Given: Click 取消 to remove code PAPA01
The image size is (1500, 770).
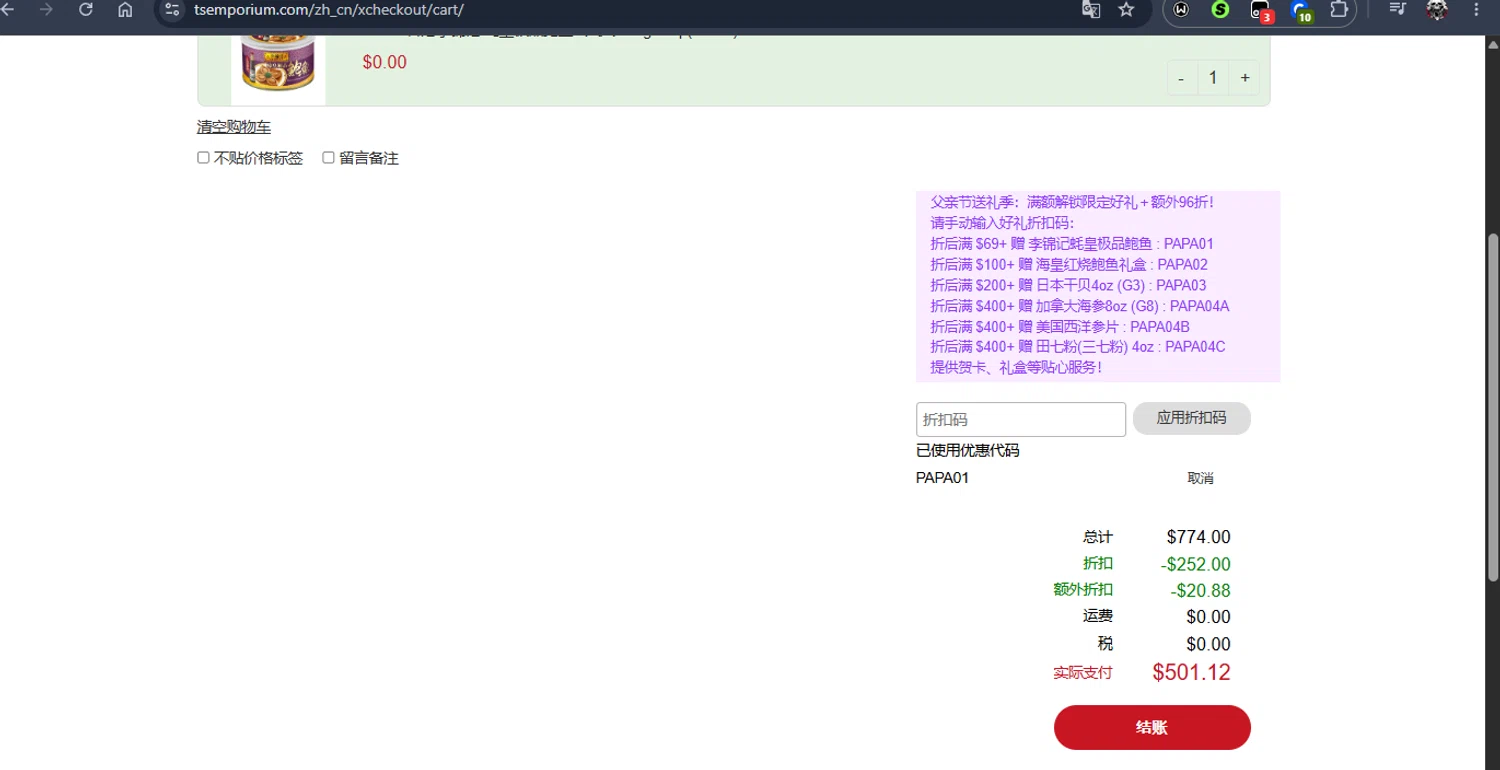Looking at the screenshot, I should [x=1200, y=478].
